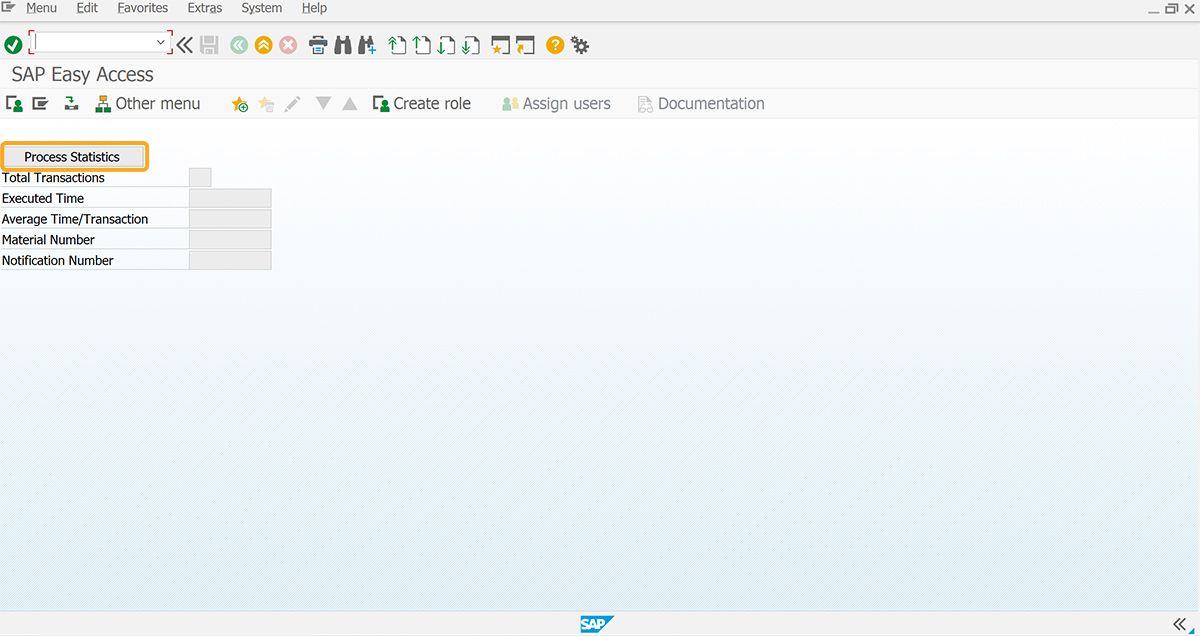Screen dimensions: 1200x636
Task: Click the Average Time/Transaction value field
Action: tap(230, 219)
